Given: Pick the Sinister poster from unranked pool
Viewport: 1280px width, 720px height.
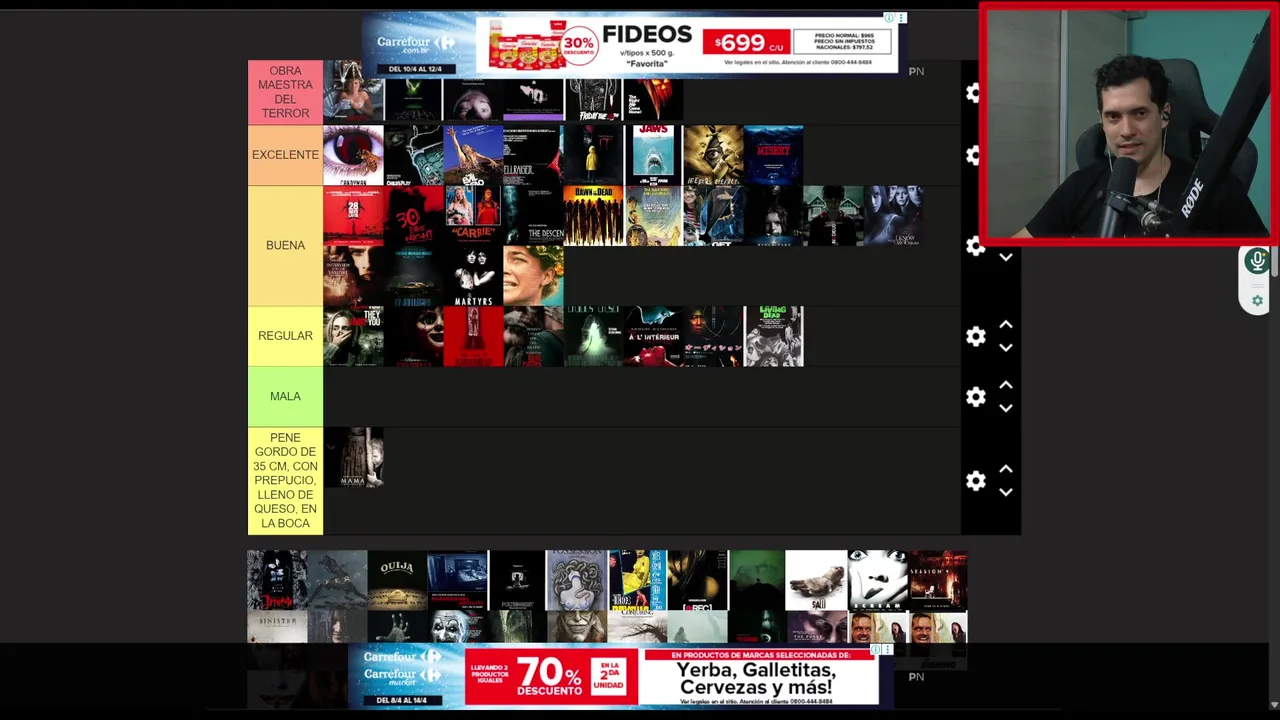Looking at the screenshot, I should click(277, 626).
